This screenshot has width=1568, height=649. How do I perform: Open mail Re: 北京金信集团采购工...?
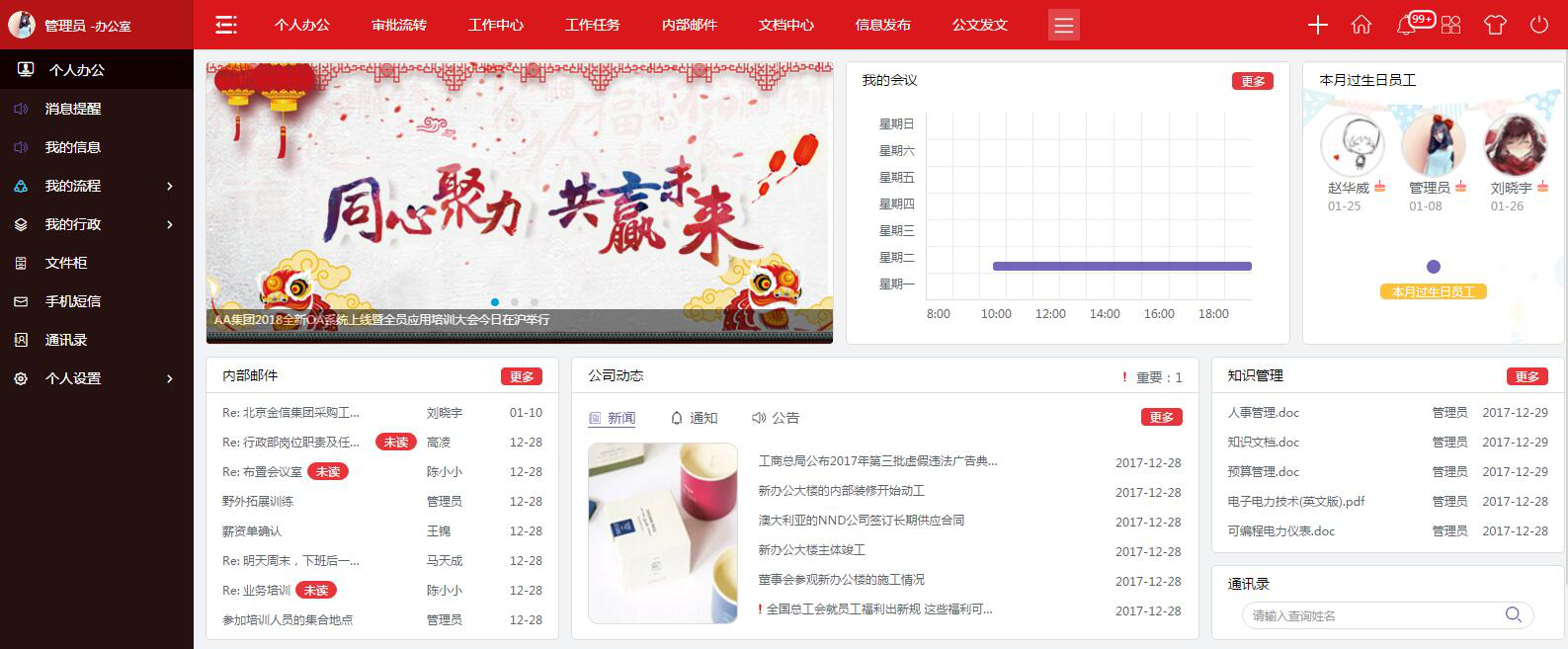(x=290, y=413)
